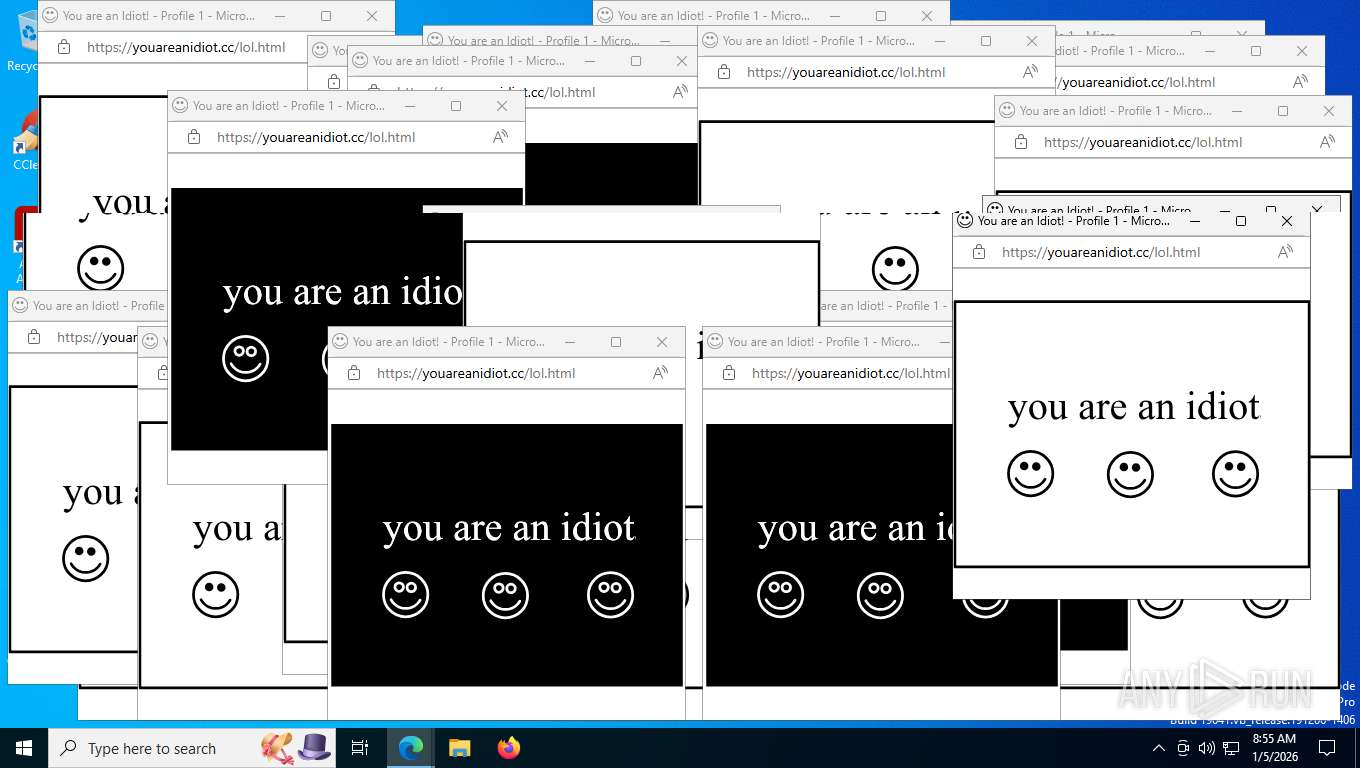Screen dimensions: 1360x768
Task: Close the top-center window with address bar
Action: [x=1032, y=41]
